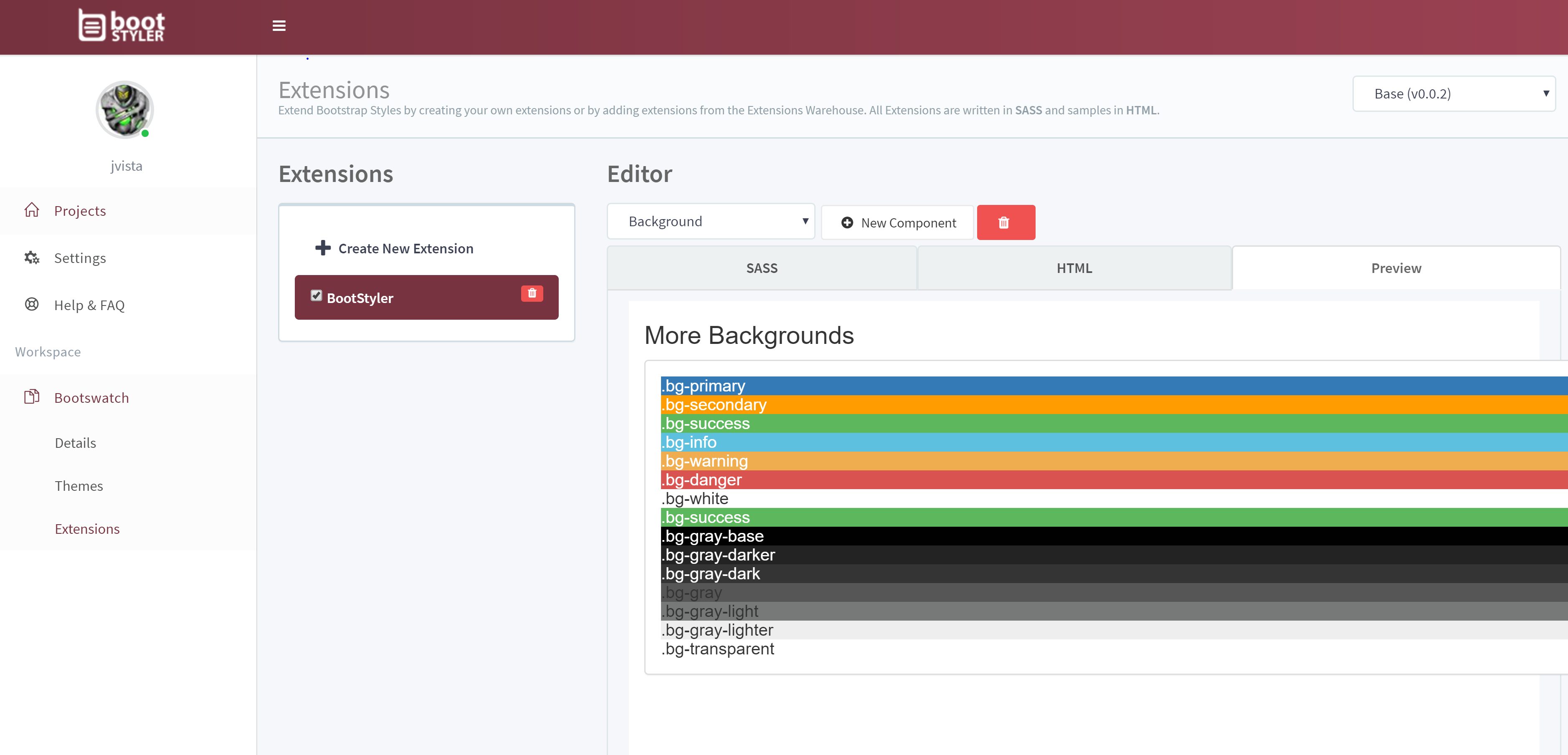Click the New Component button
1568x755 pixels.
pyautogui.click(x=898, y=223)
